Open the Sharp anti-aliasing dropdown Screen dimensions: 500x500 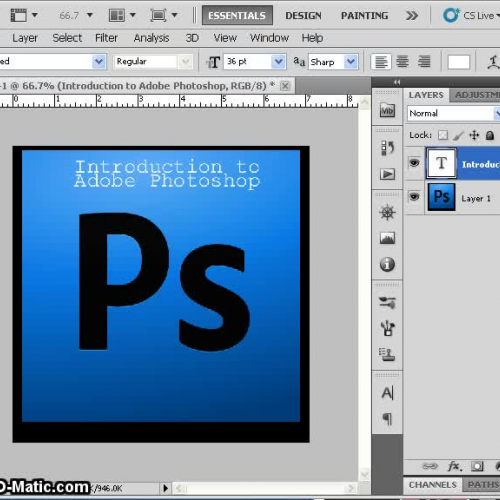(x=351, y=62)
